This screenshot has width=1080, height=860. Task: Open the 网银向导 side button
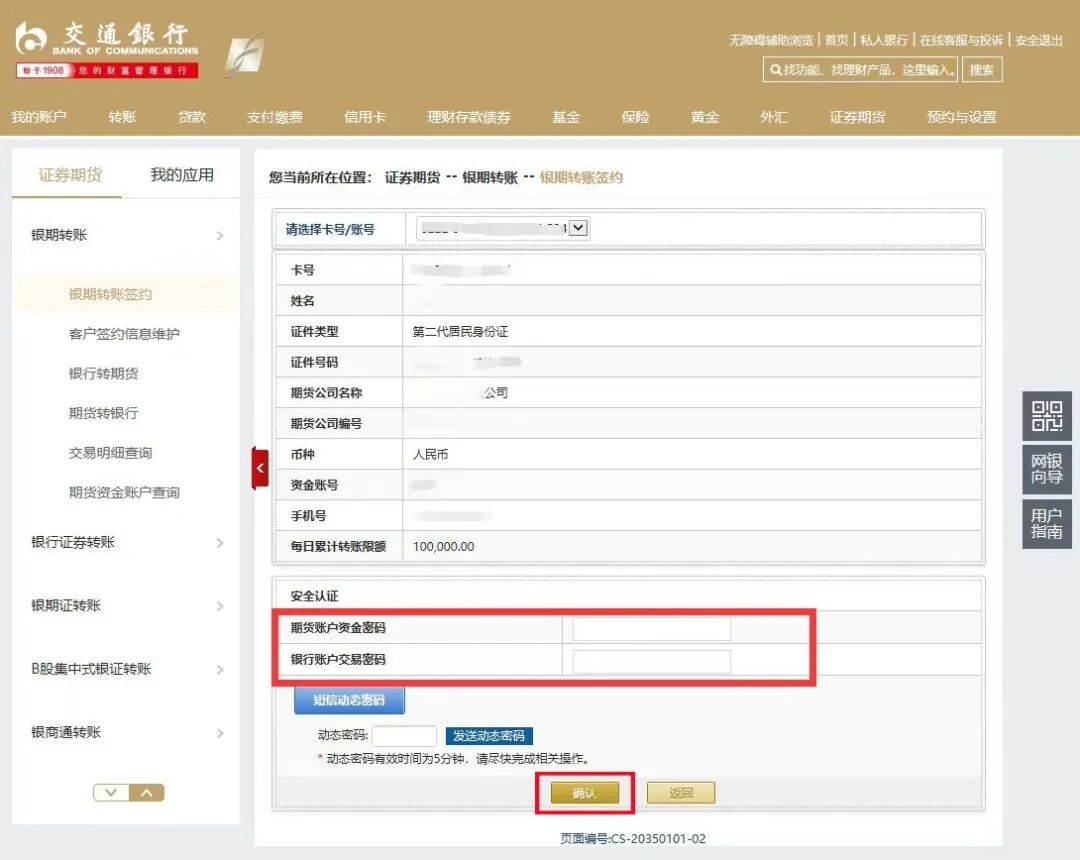pyautogui.click(x=1046, y=469)
